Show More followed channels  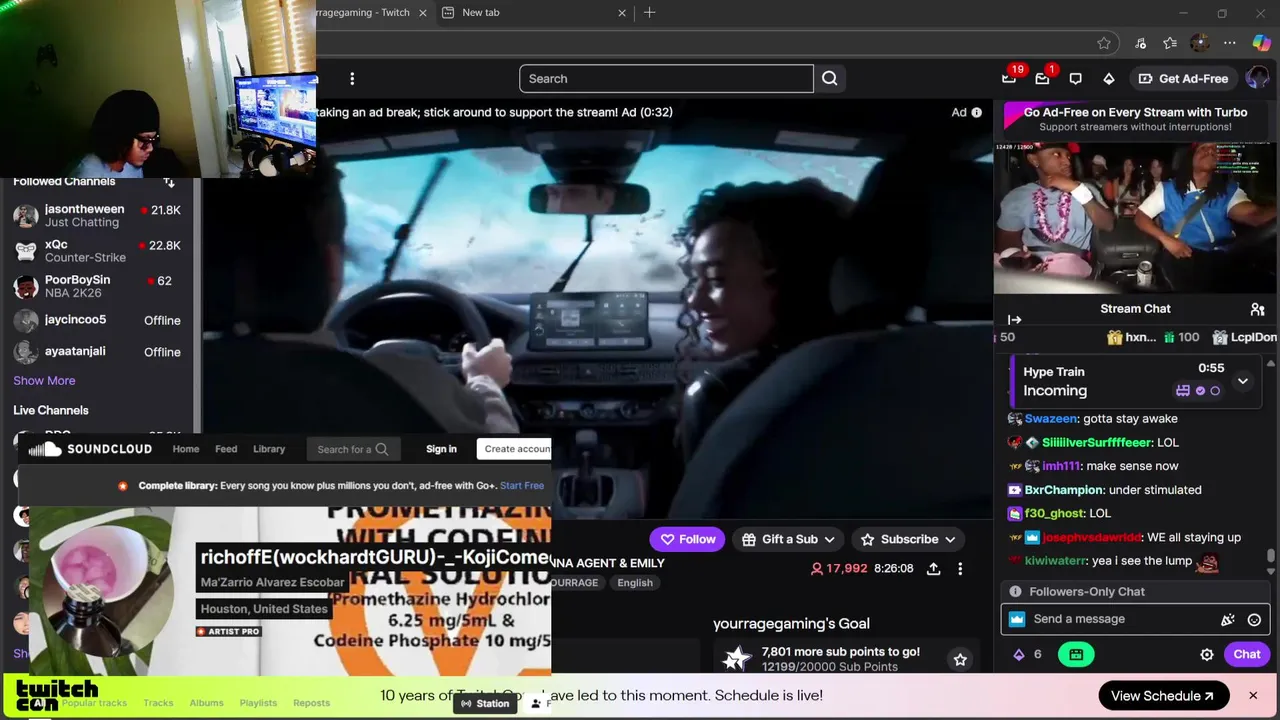click(44, 381)
